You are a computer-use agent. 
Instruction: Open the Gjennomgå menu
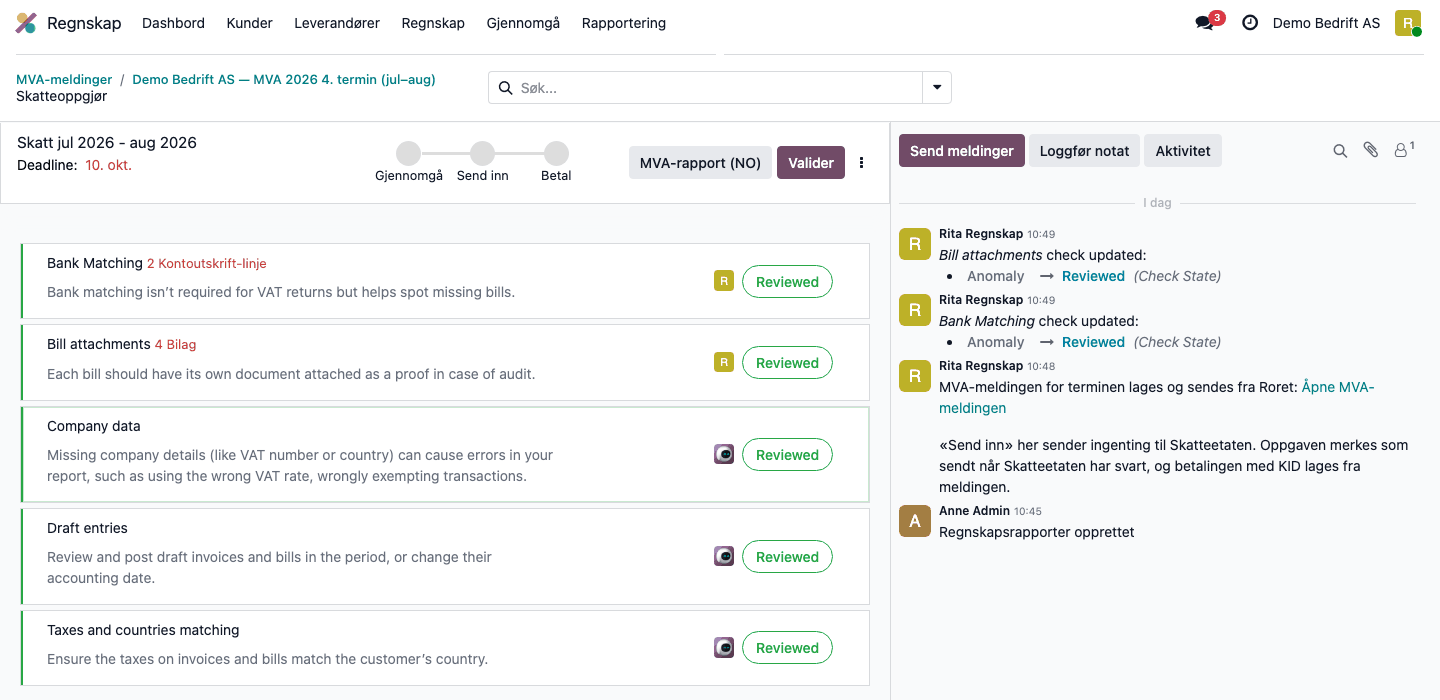point(523,23)
